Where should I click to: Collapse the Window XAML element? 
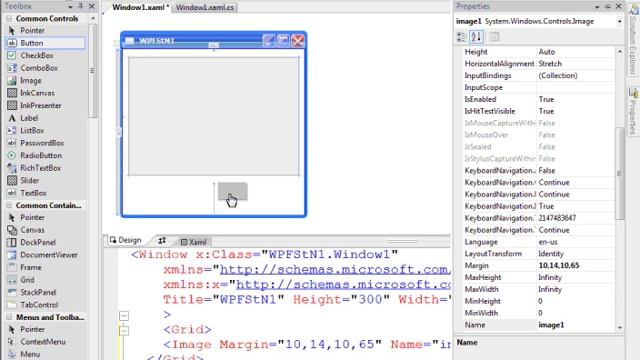[x=124, y=316]
